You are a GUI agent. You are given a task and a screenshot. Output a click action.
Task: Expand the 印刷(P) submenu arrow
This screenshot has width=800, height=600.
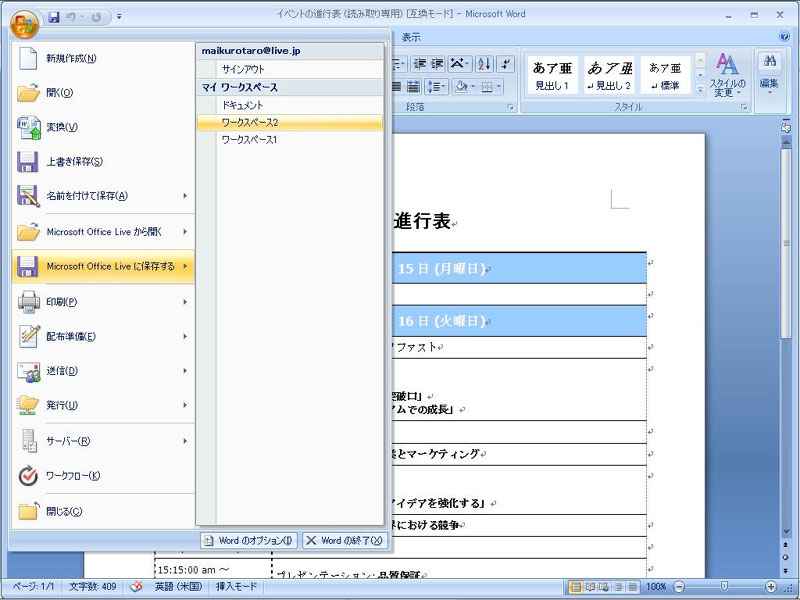tap(185, 302)
